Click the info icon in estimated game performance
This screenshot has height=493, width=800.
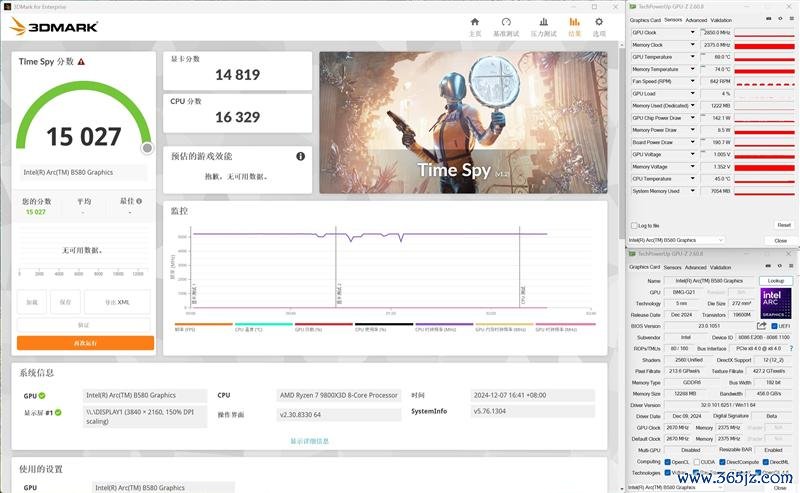point(301,156)
